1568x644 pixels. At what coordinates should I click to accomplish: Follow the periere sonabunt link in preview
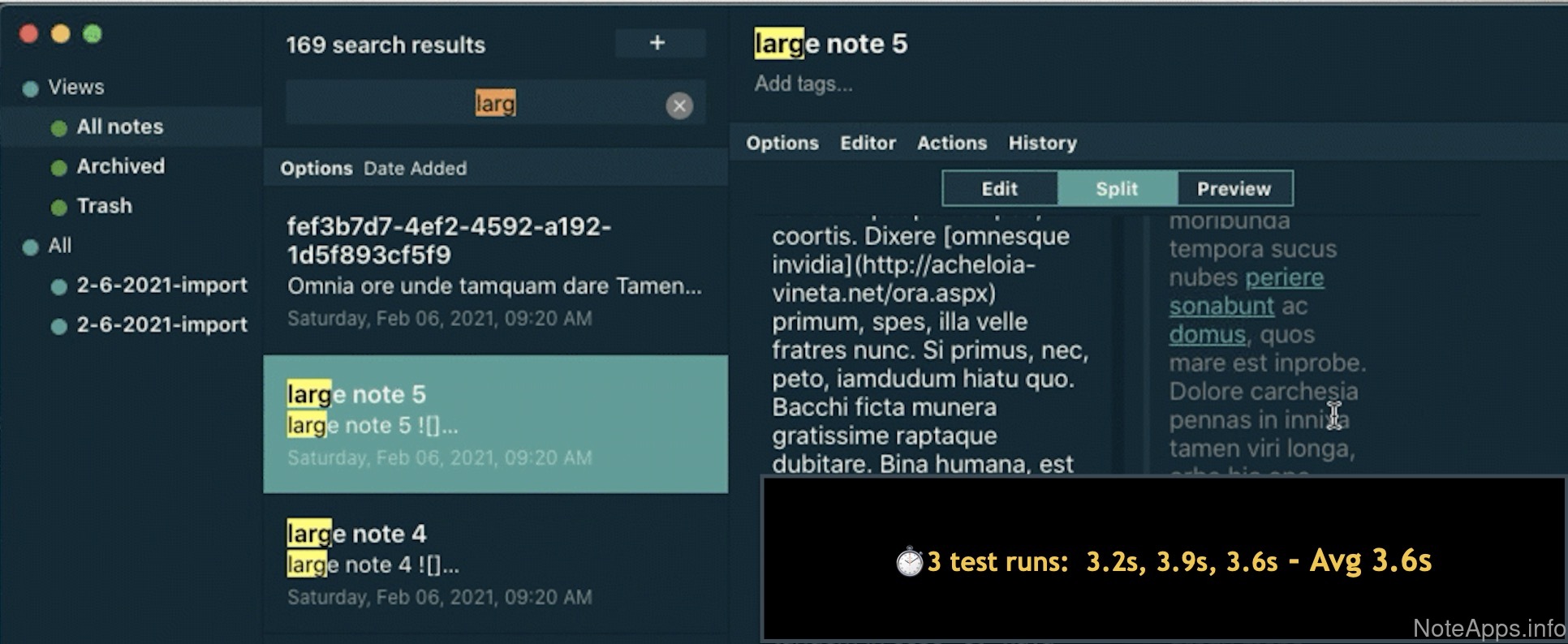[x=1284, y=278]
